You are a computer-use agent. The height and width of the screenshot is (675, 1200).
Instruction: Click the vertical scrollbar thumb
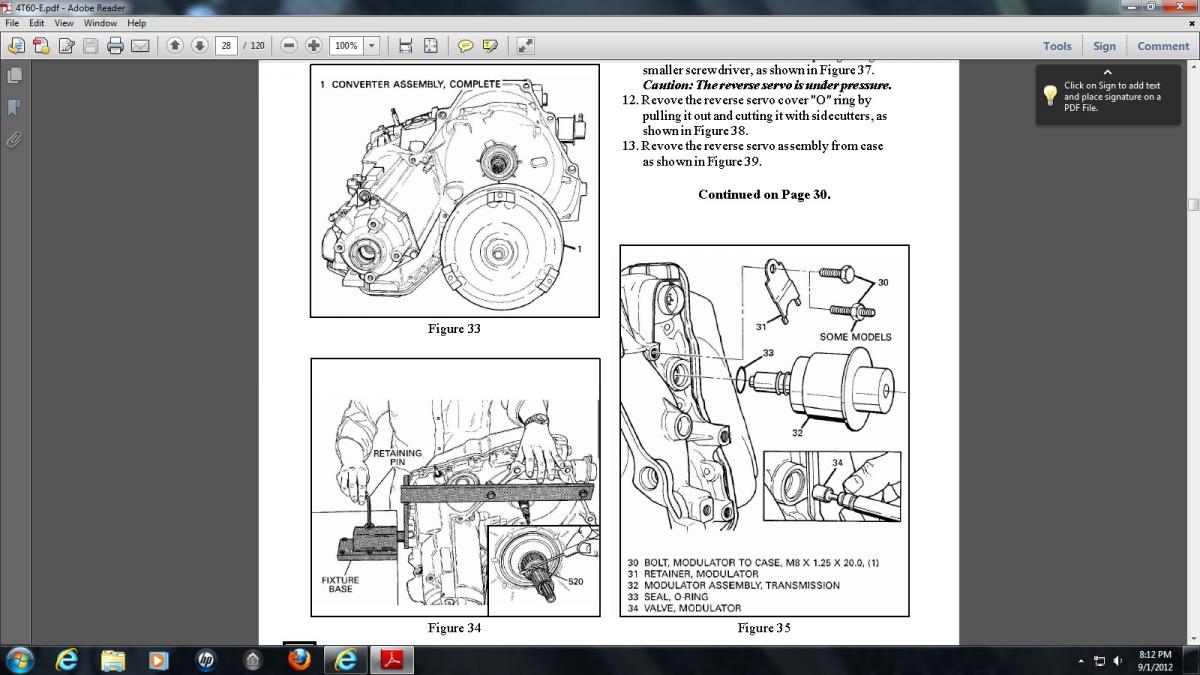pyautogui.click(x=1193, y=205)
